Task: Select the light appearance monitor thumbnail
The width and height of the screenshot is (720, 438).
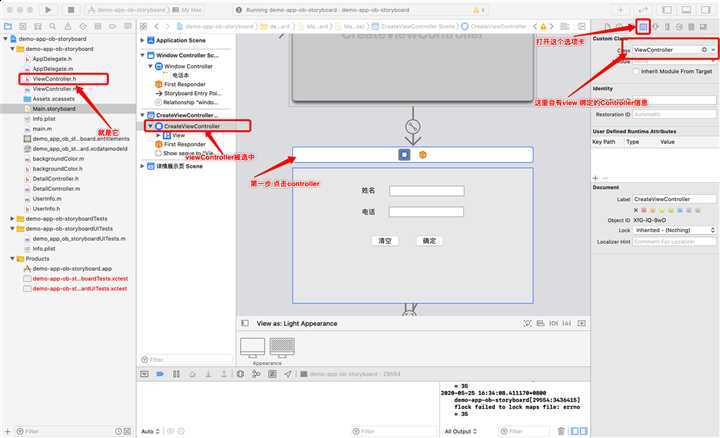Action: (253, 348)
